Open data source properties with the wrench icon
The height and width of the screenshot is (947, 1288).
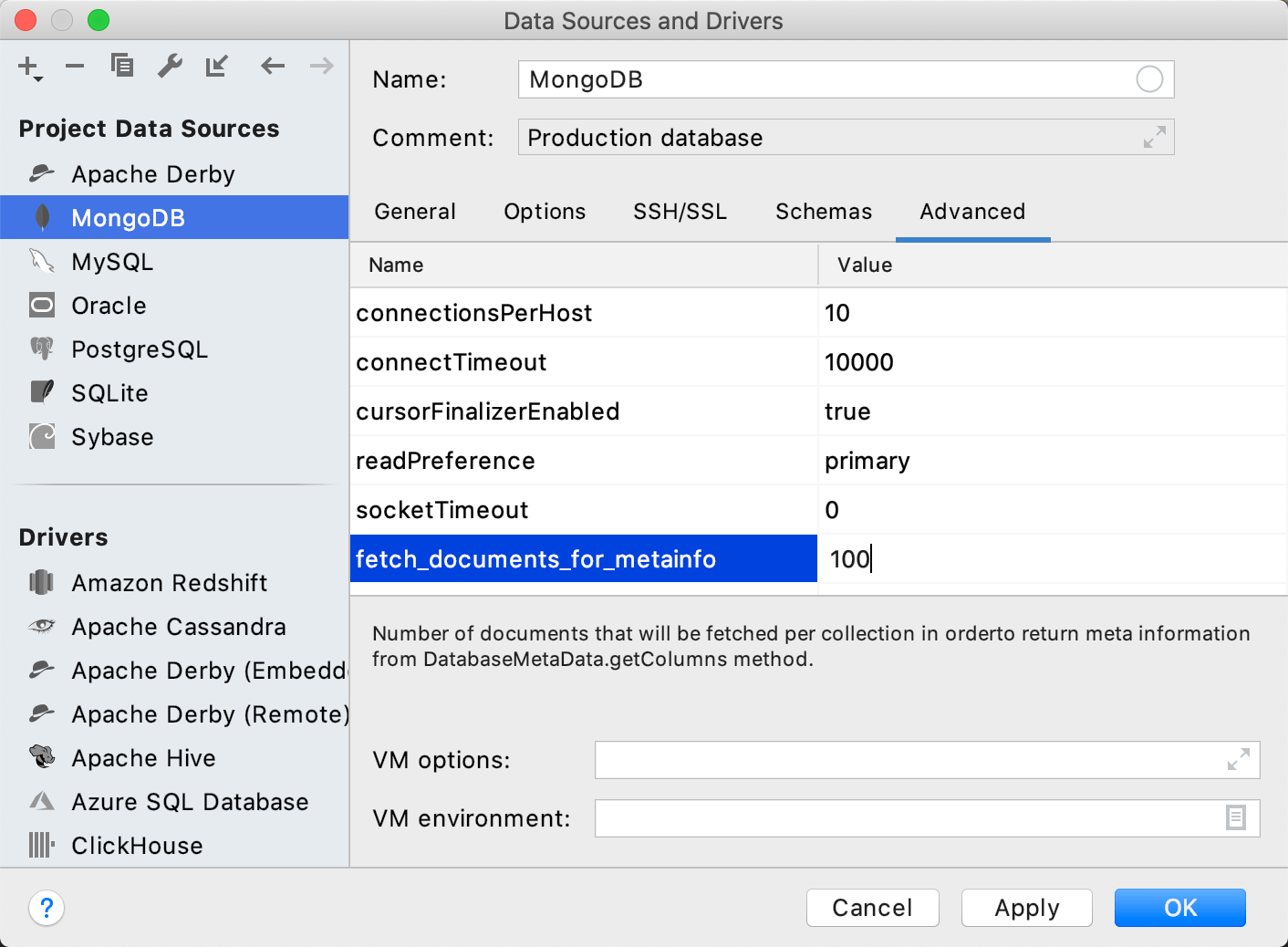[170, 66]
